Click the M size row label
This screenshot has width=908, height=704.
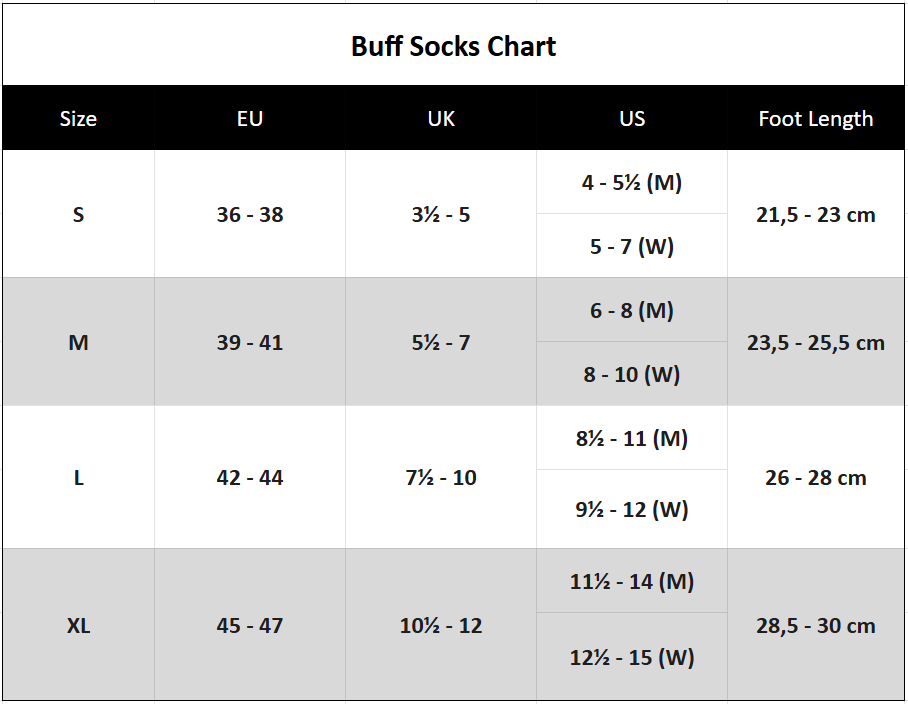[x=78, y=342]
